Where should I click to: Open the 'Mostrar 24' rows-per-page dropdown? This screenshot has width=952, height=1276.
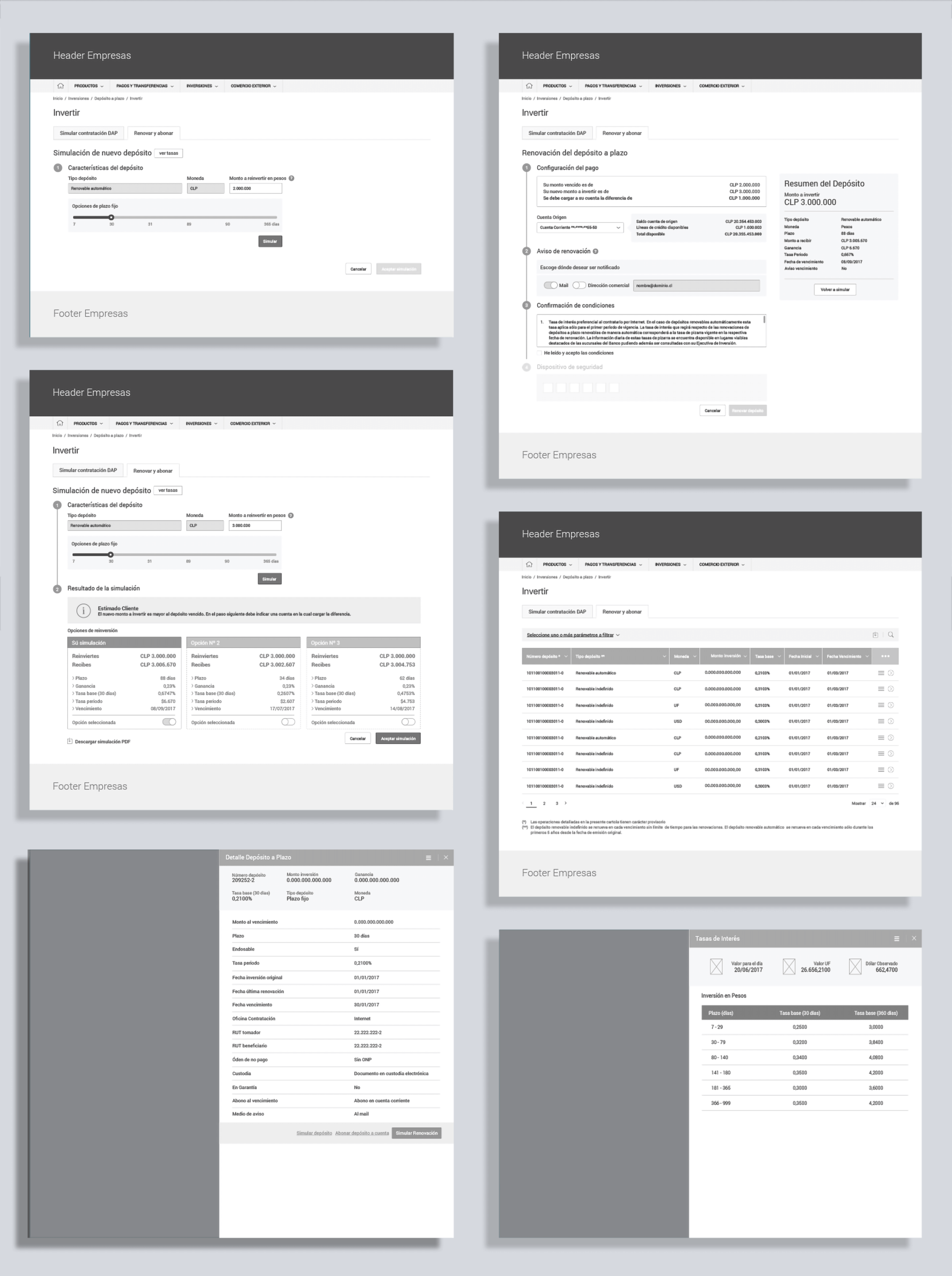pos(877,803)
